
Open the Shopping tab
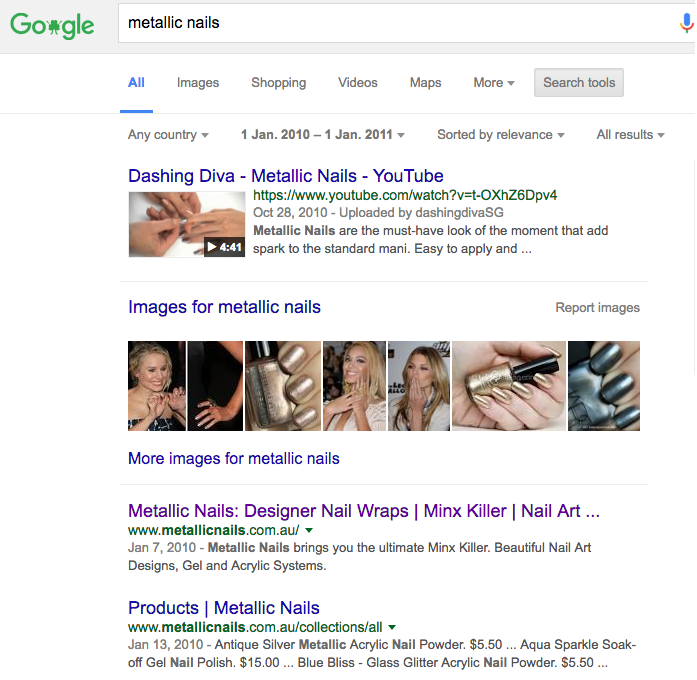point(279,83)
